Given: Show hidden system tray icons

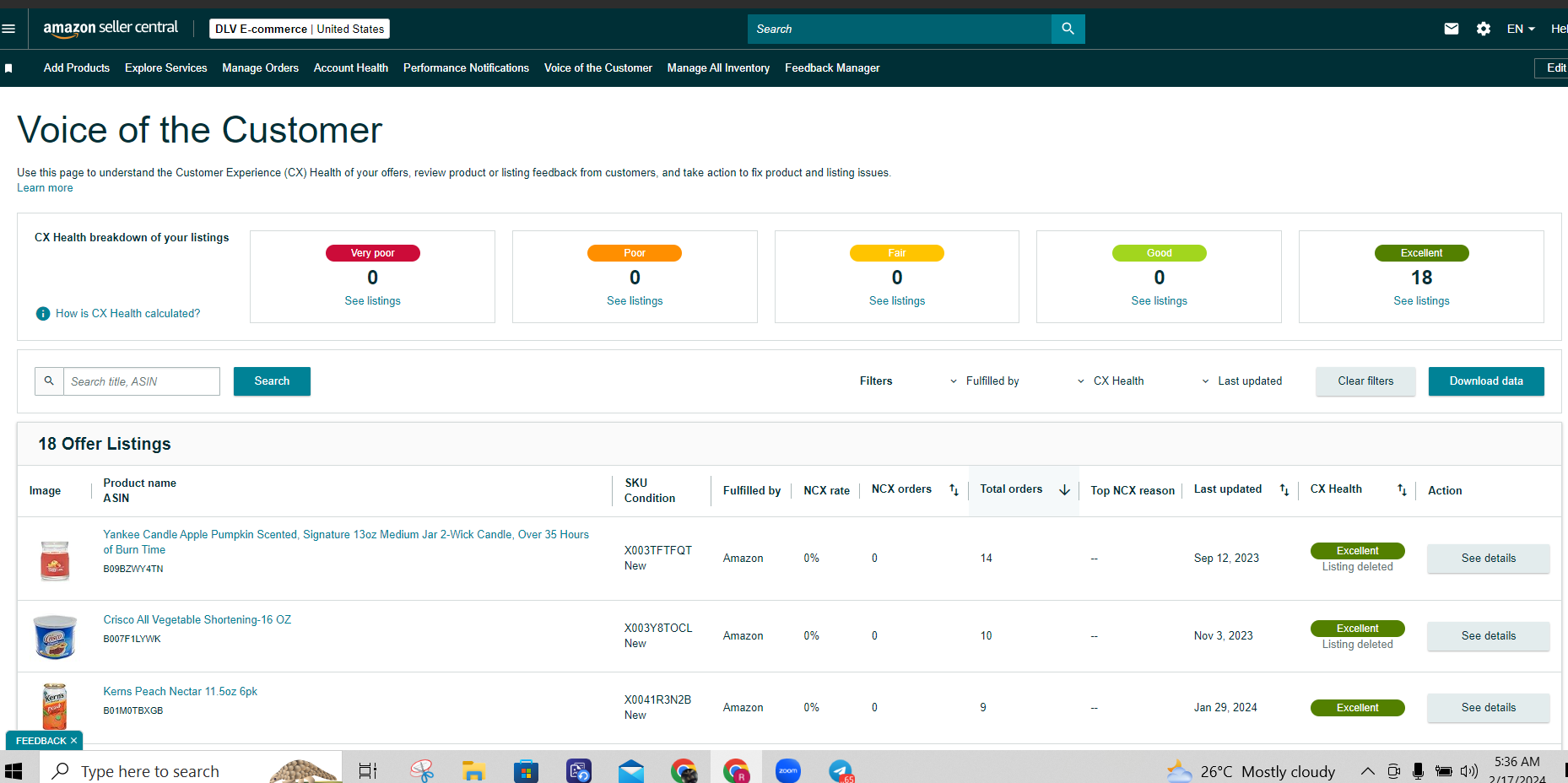Looking at the screenshot, I should [x=1368, y=771].
